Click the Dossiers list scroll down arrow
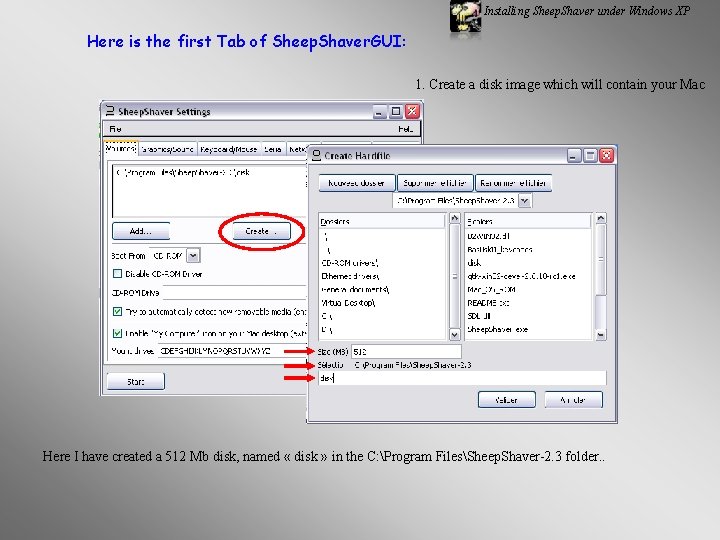 coord(455,335)
